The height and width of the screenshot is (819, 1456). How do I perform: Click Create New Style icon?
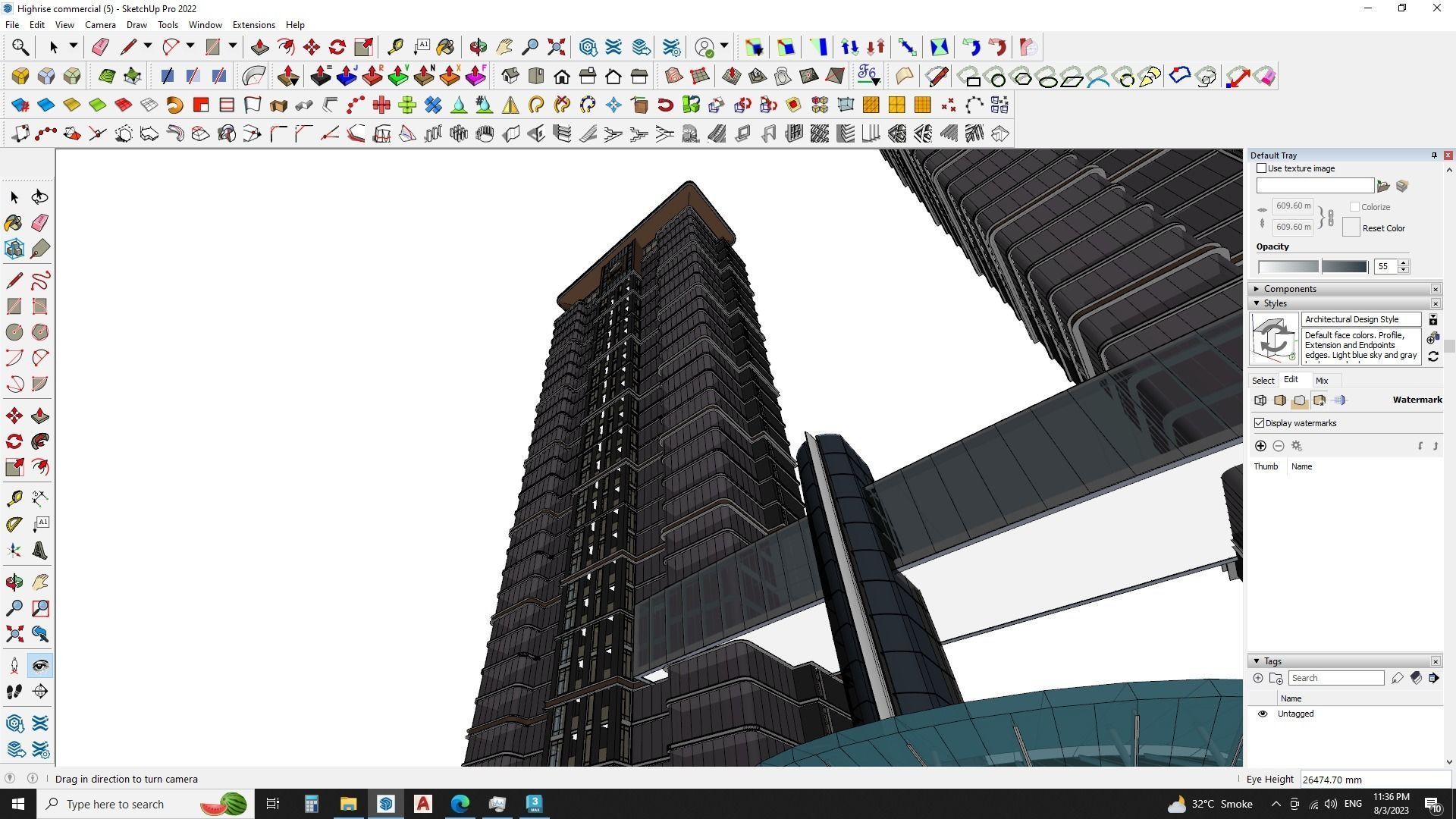(x=1433, y=338)
